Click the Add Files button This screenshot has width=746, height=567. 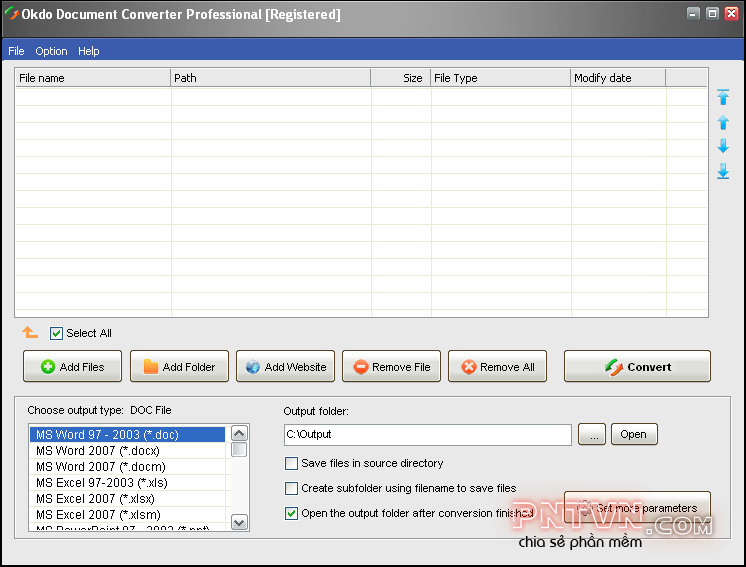pyautogui.click(x=72, y=366)
